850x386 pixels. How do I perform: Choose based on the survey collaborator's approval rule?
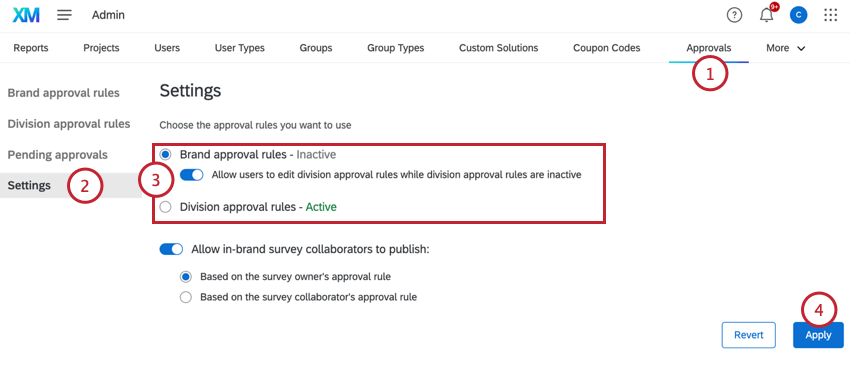[186, 297]
